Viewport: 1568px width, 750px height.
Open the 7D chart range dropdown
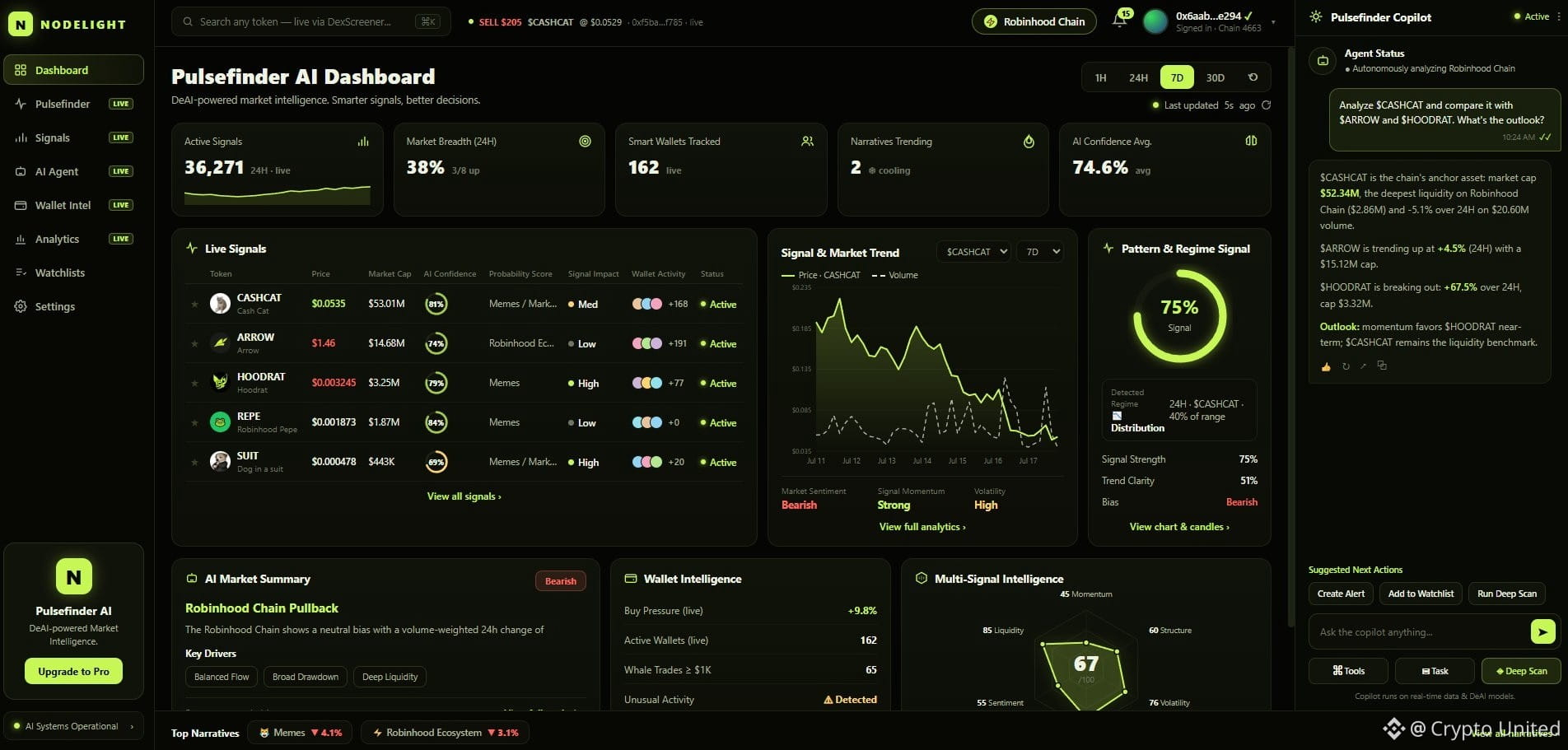(x=1040, y=252)
